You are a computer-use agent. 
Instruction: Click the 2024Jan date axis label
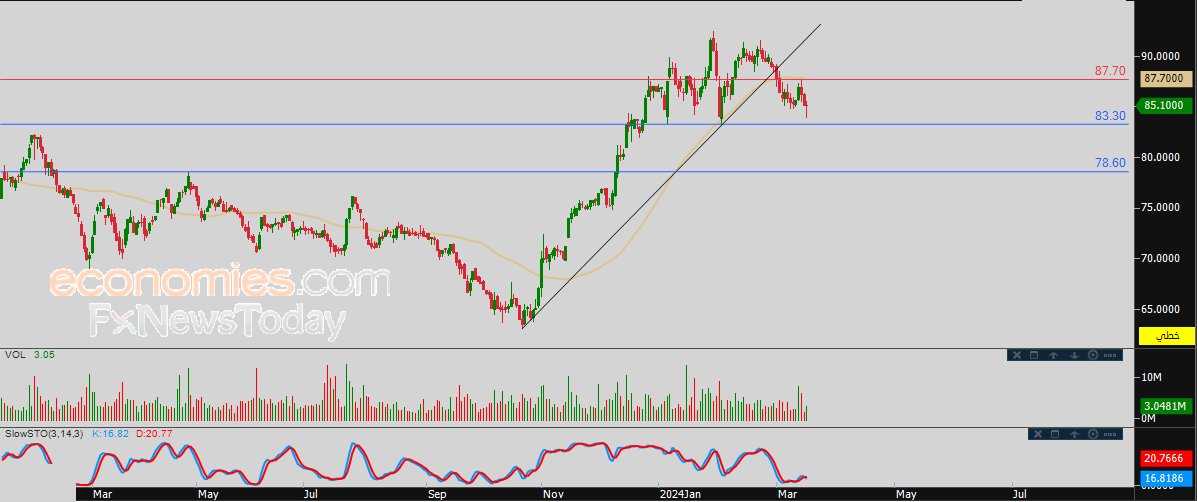682,494
